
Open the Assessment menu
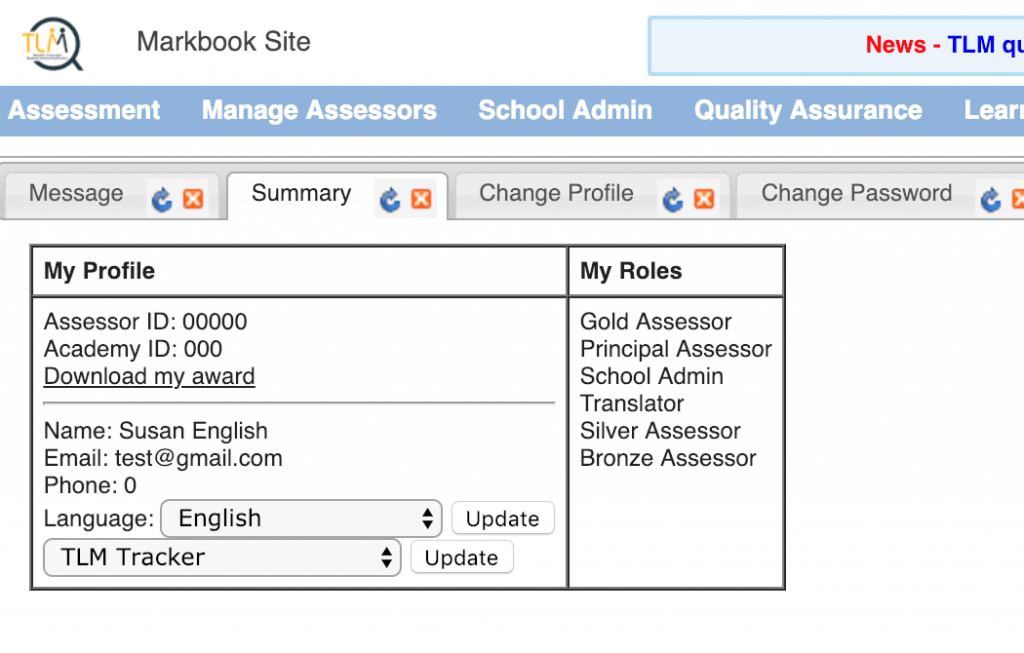point(84,110)
